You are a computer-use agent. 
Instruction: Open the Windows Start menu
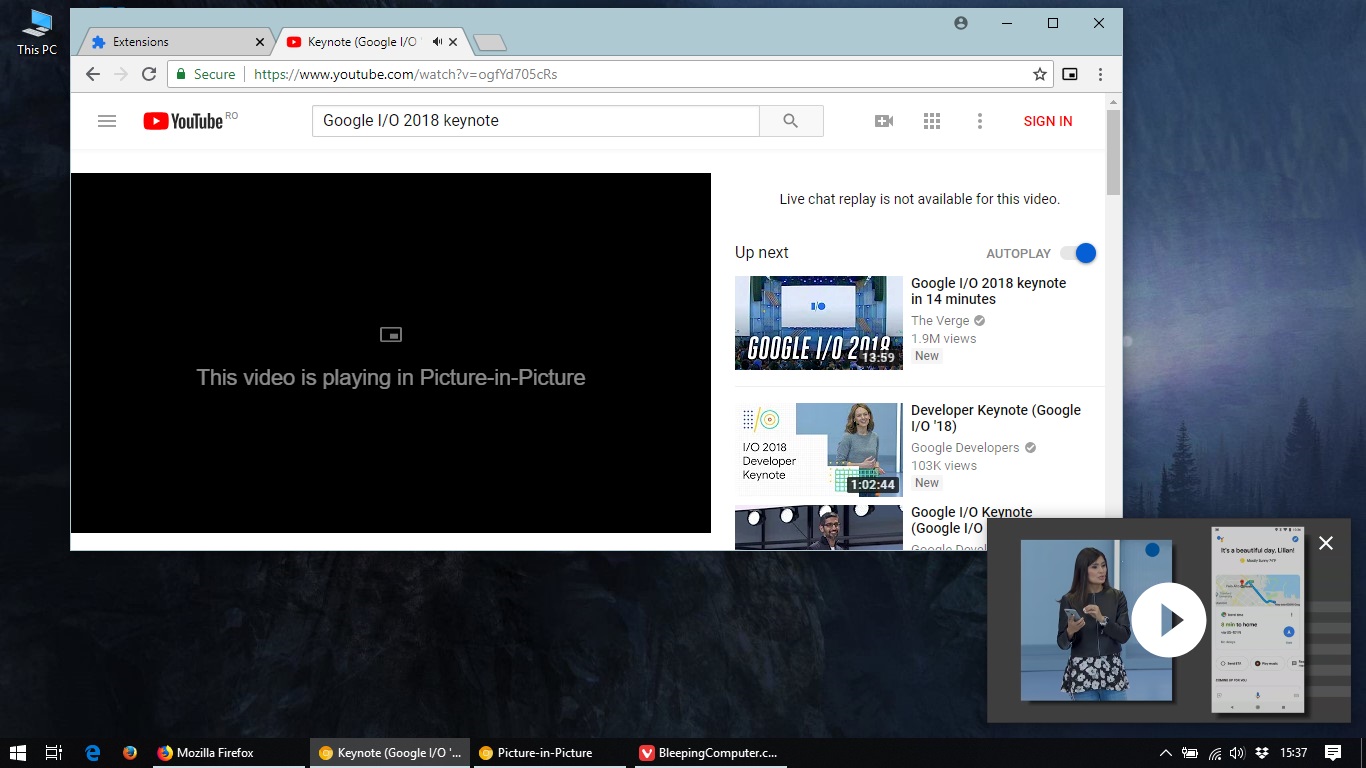click(x=17, y=753)
